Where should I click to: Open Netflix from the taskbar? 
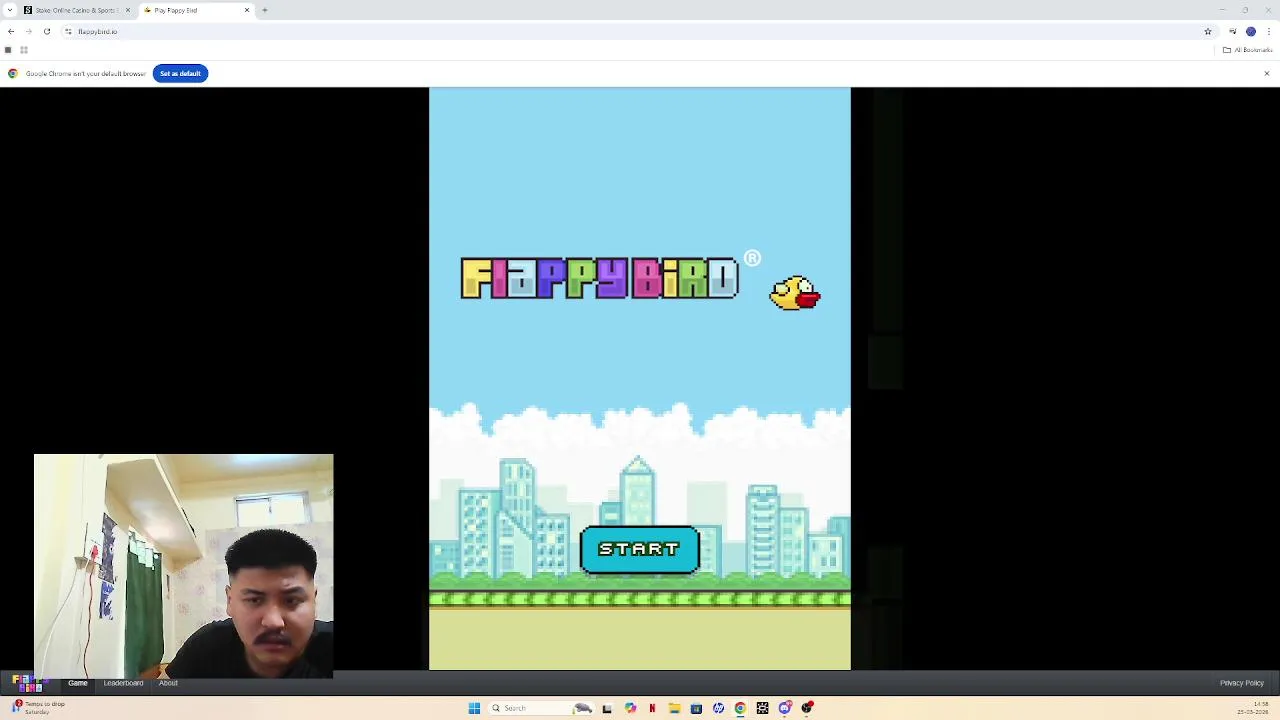[652, 708]
